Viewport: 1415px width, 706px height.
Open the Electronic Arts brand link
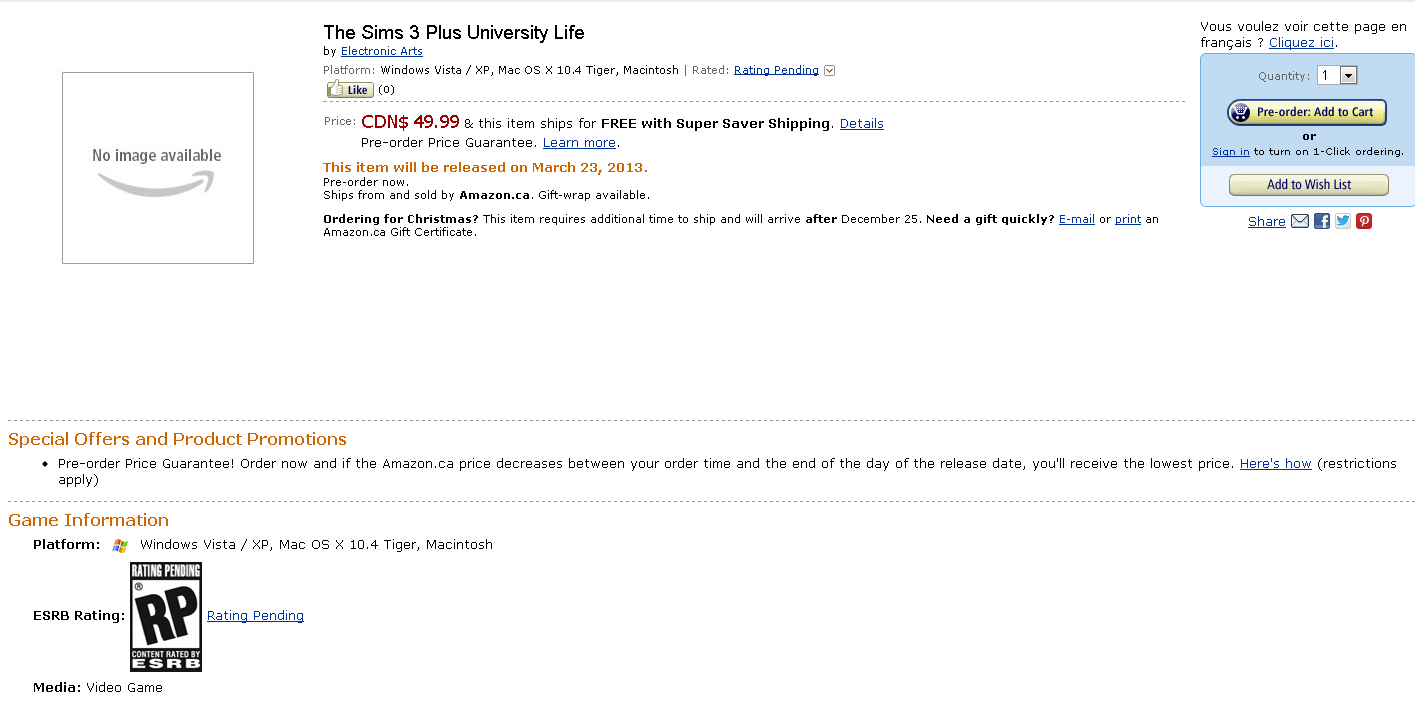pos(382,51)
